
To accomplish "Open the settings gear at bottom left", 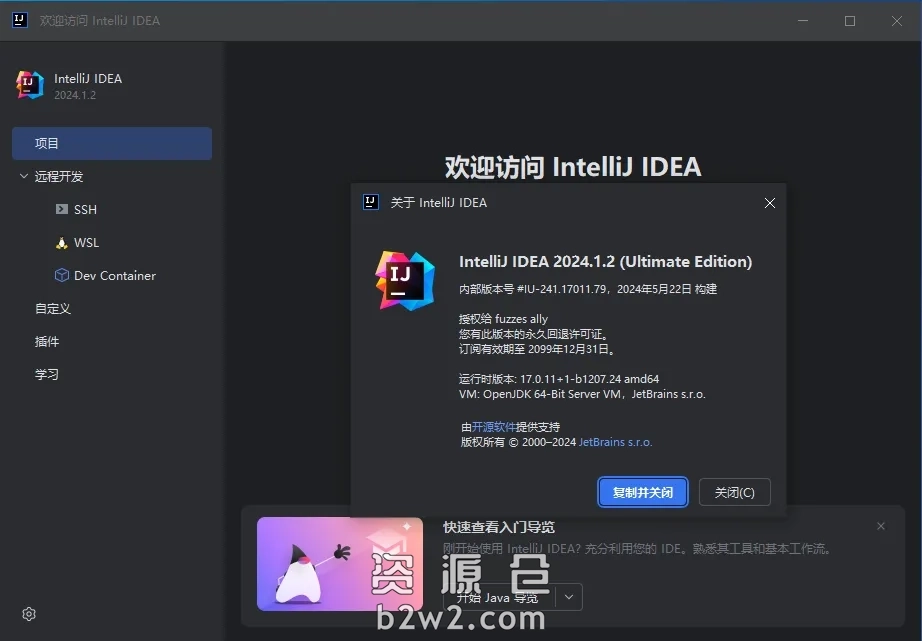I will [28, 614].
